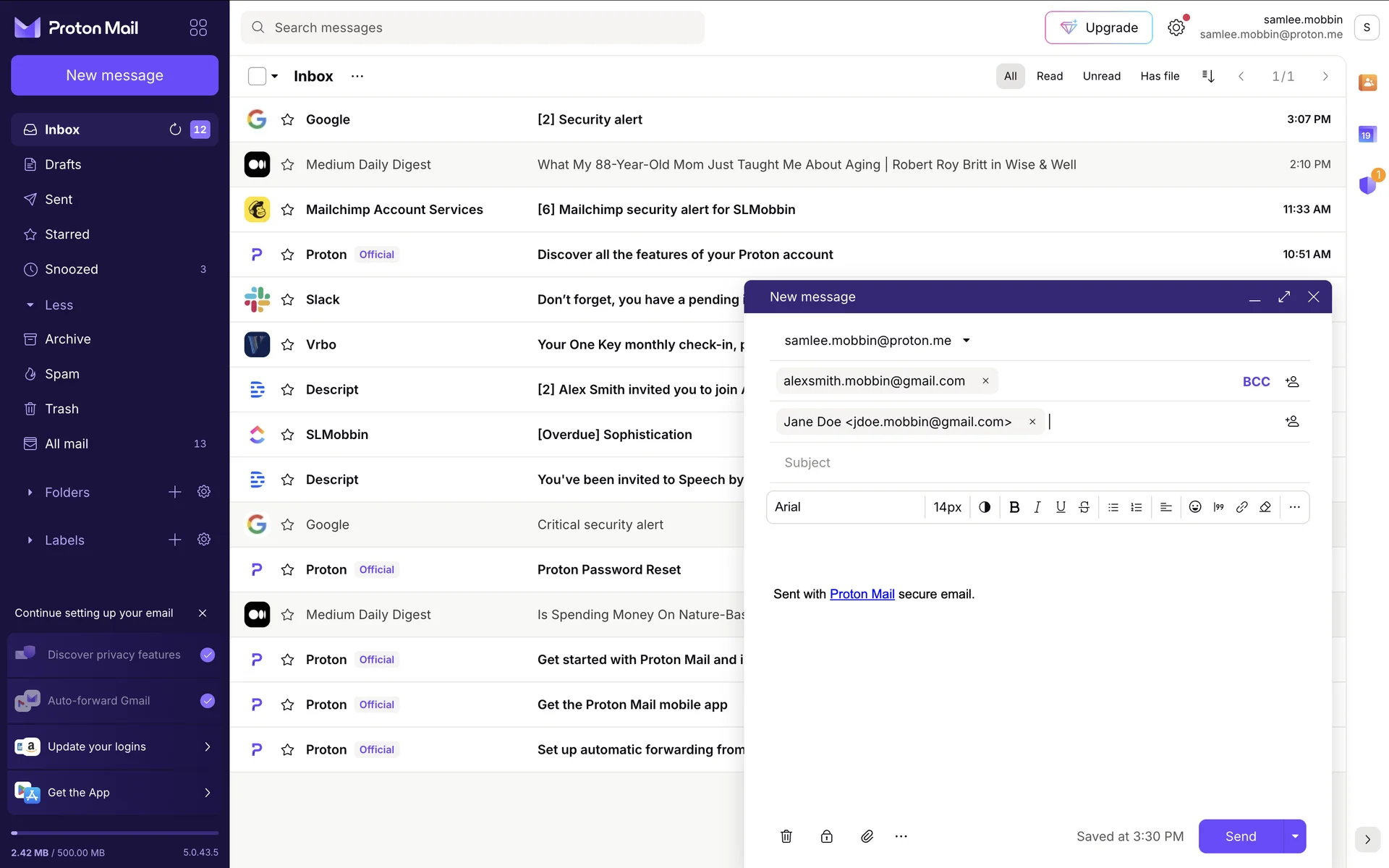The height and width of the screenshot is (868, 1389).
Task: Open the encryption lock options in composer
Action: (826, 836)
